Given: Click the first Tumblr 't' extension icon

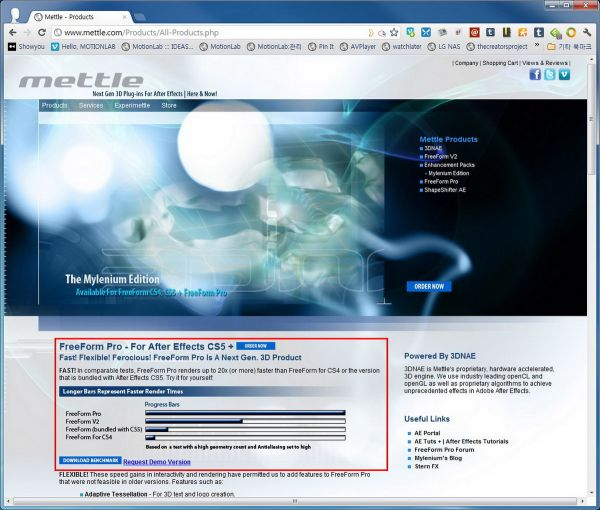Looking at the screenshot, I should tap(490, 33).
